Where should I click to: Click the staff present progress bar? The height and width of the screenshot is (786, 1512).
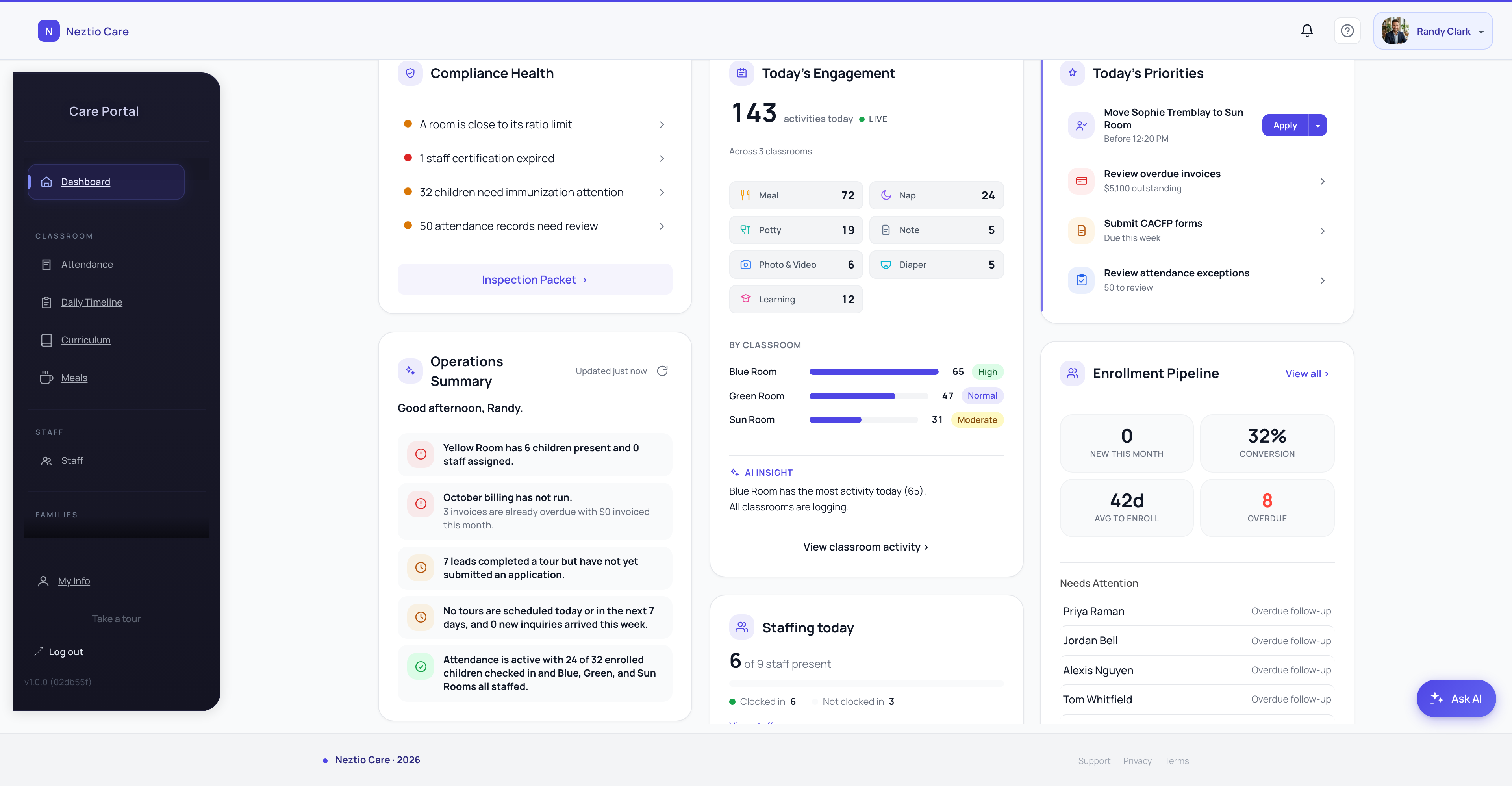coord(866,683)
